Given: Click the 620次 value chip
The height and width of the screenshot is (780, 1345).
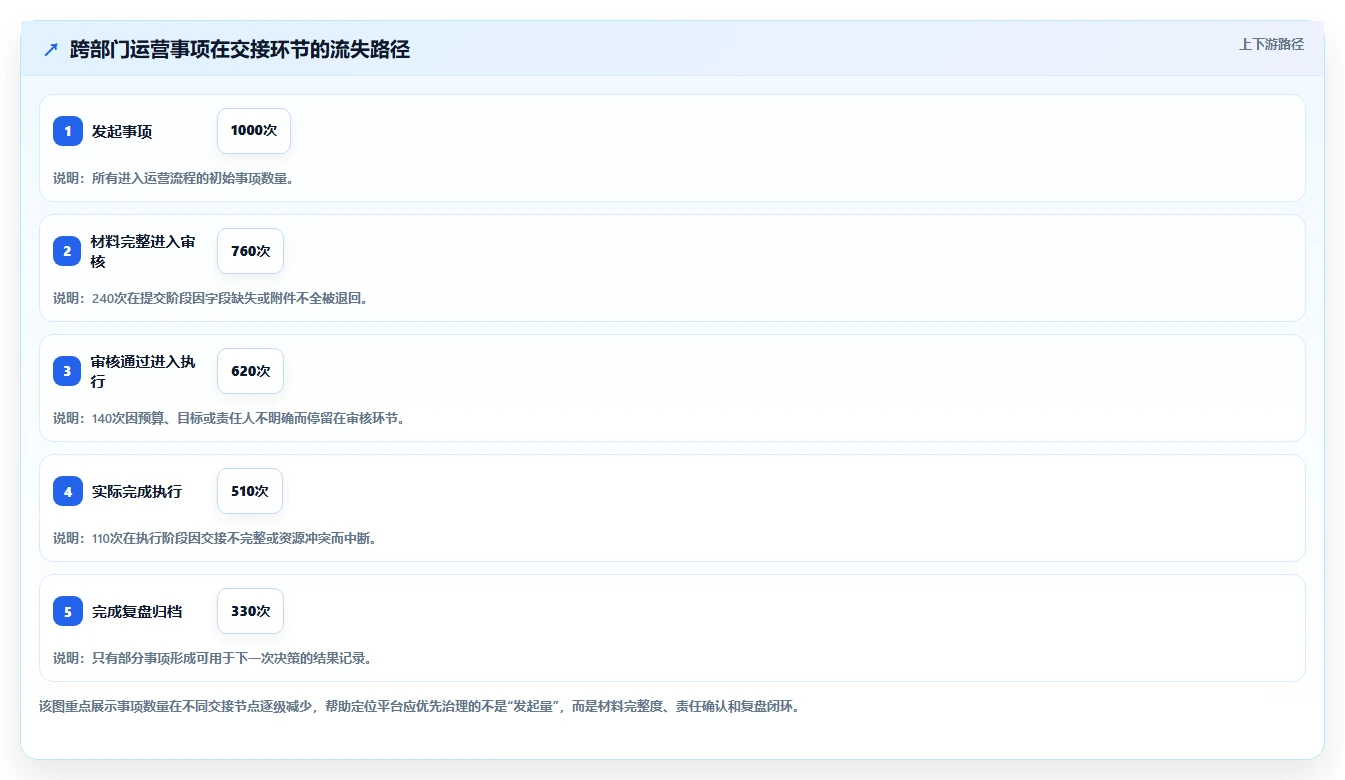Looking at the screenshot, I should coord(250,371).
